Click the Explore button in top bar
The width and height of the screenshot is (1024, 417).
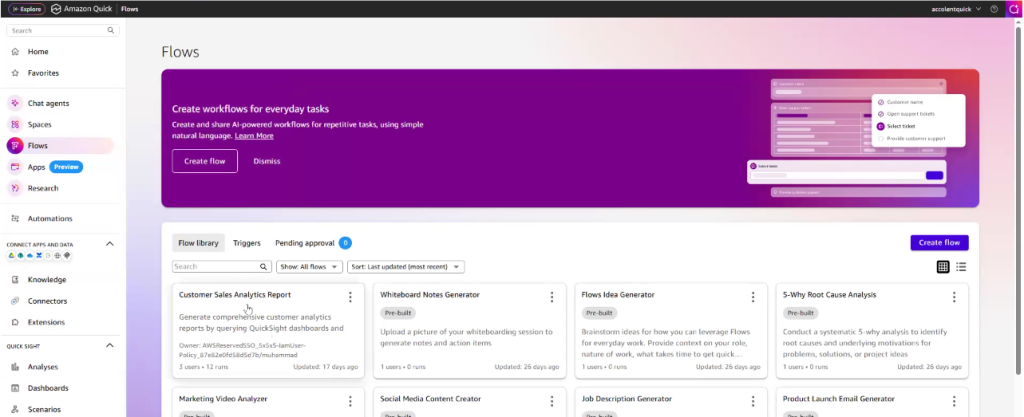click(27, 9)
